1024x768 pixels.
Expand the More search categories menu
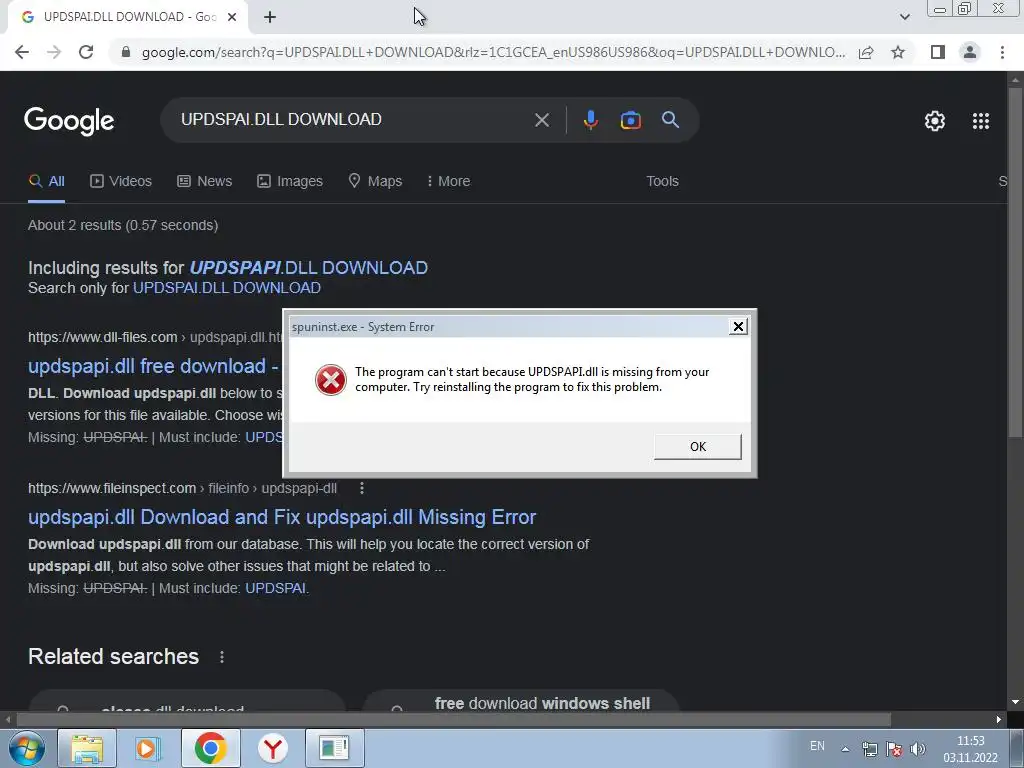[x=448, y=182]
